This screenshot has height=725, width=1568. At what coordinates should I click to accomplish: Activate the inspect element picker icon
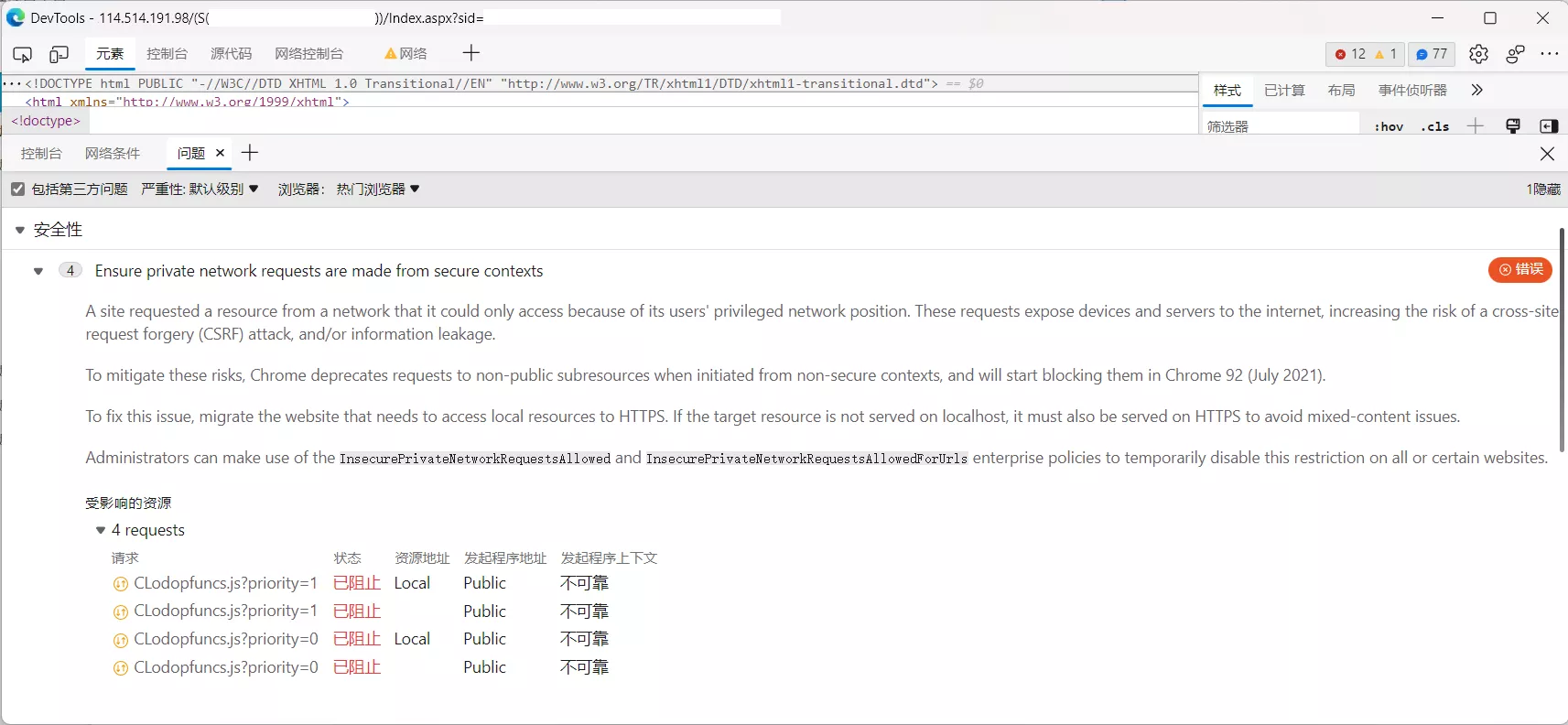[23, 54]
